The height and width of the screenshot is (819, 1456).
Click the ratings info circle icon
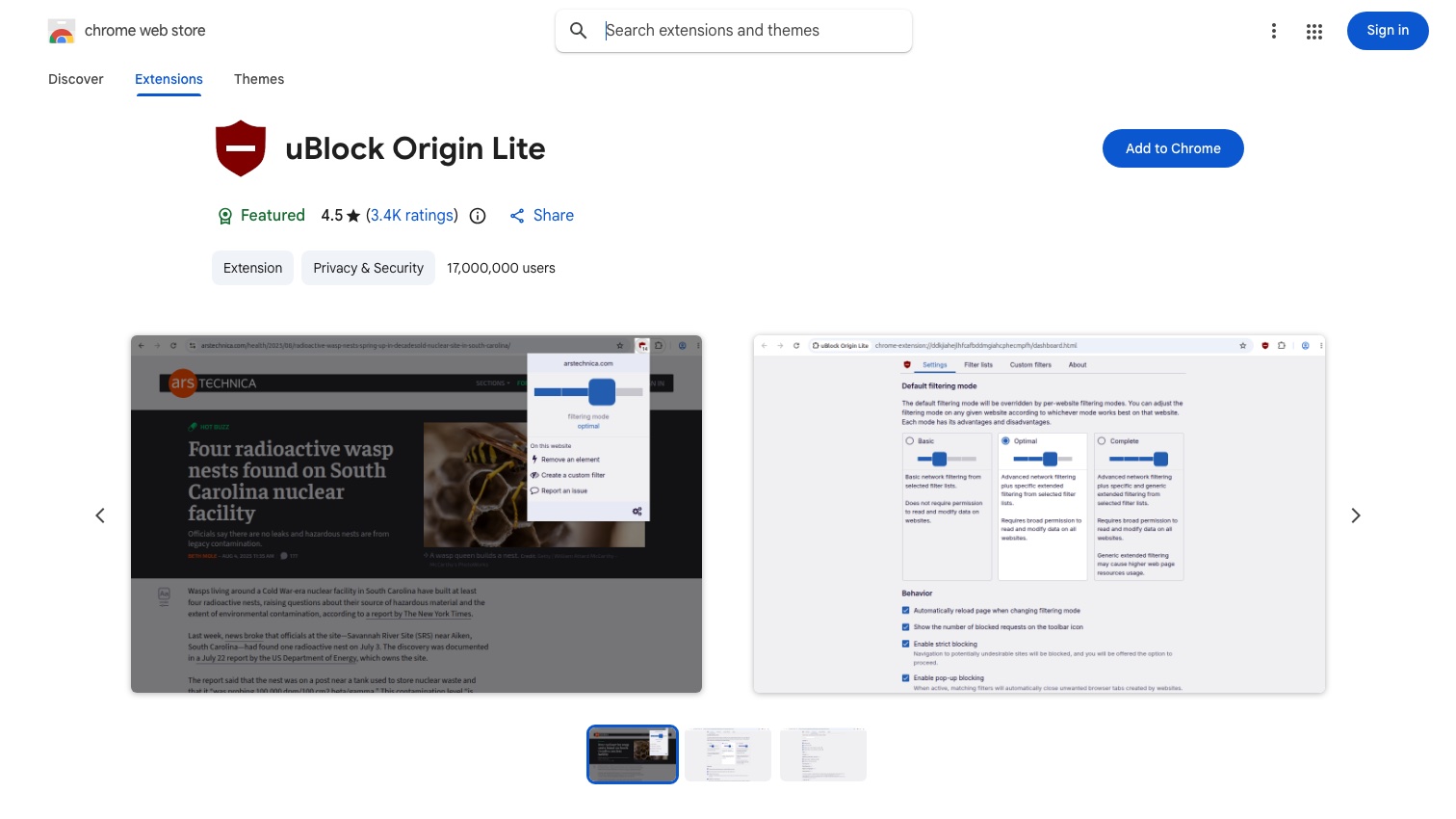pos(478,216)
